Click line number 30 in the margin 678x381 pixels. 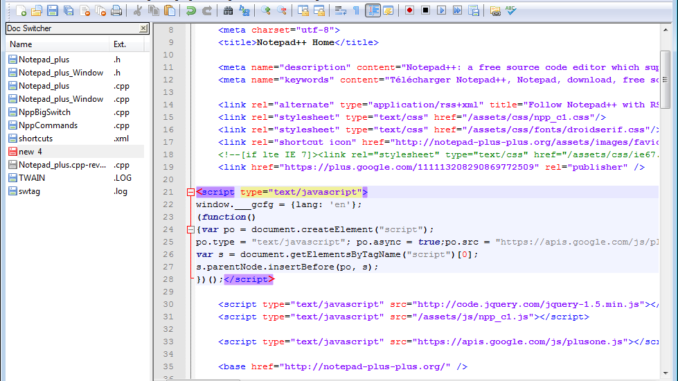pyautogui.click(x=168, y=304)
